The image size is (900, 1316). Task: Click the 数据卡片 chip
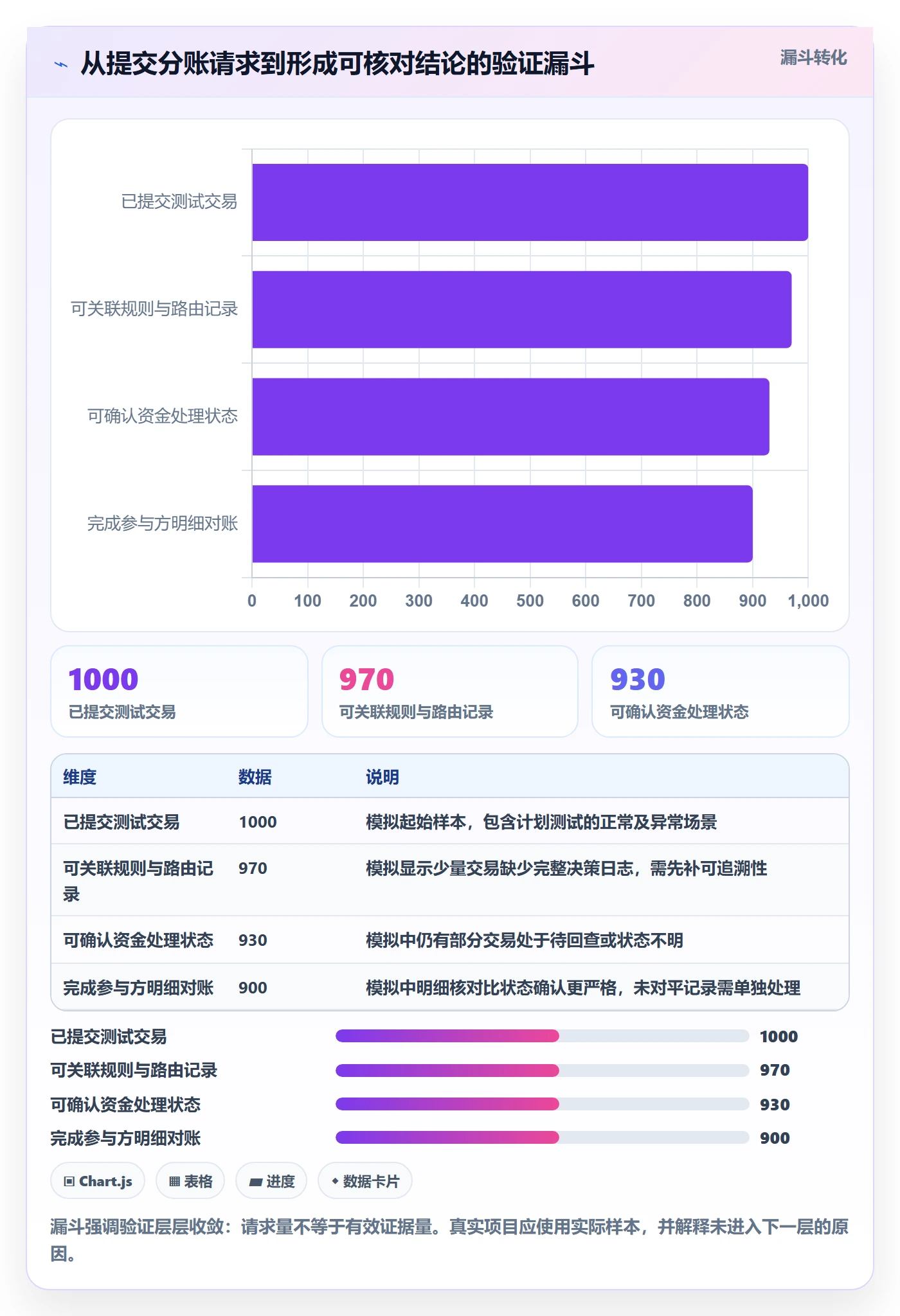tap(365, 1181)
